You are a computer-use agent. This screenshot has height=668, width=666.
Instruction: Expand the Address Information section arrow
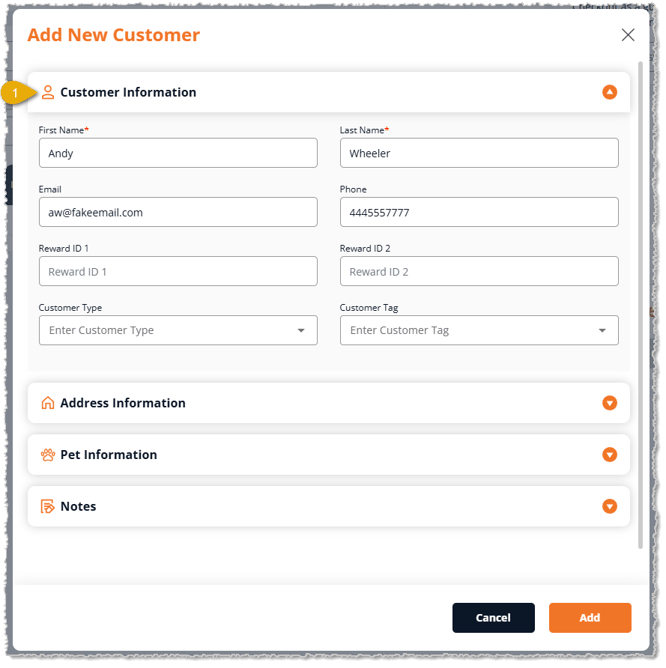click(x=610, y=403)
